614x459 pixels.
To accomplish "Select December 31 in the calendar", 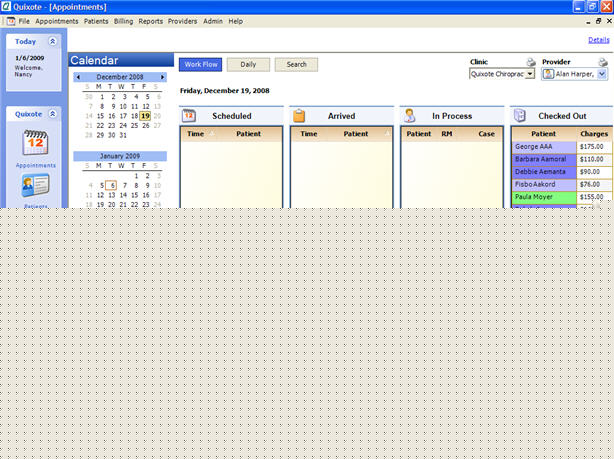I will pyautogui.click(x=123, y=135).
